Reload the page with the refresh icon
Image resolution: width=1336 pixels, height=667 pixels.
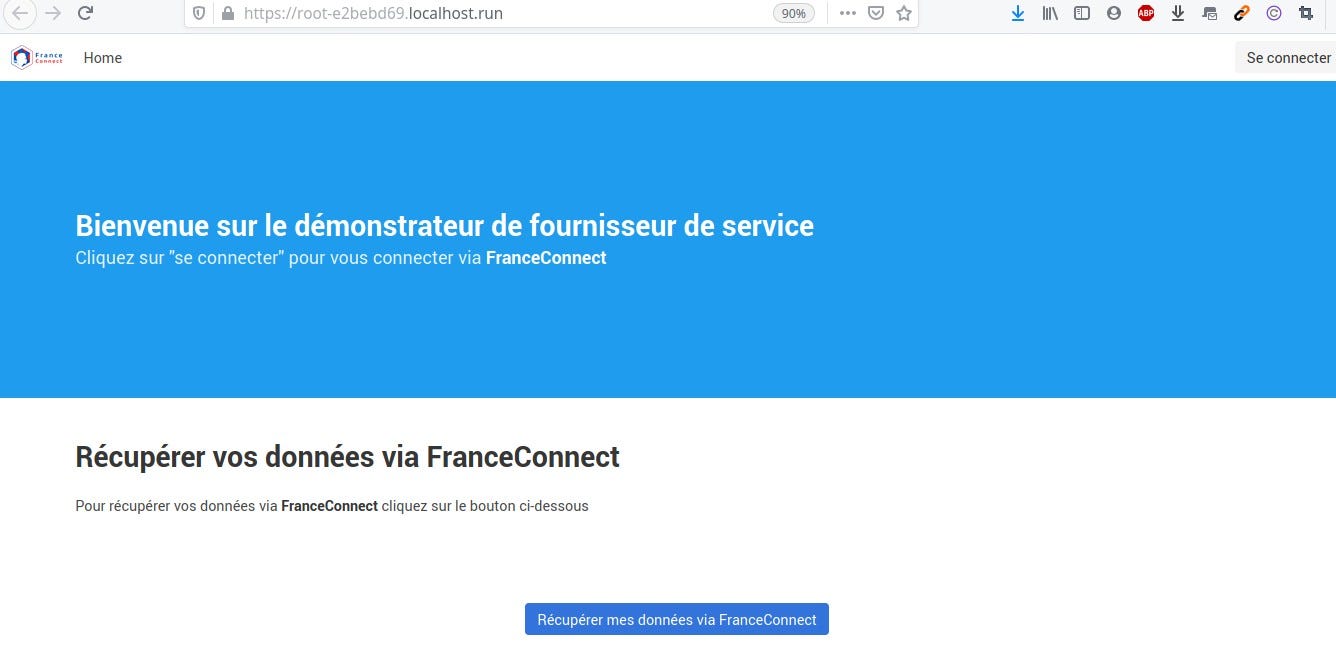click(x=86, y=13)
